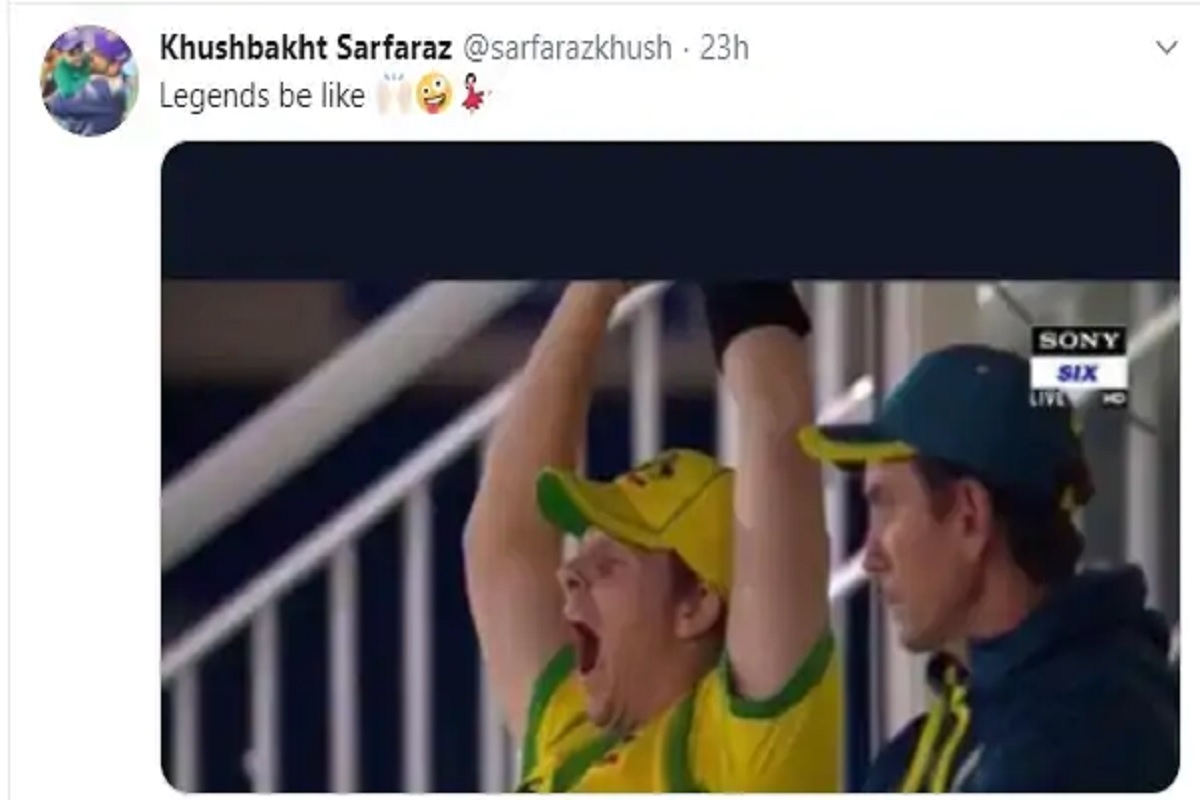Click the Khushbakht Sarfaraz display name
Viewport: 1200px width, 800px height.
point(306,48)
